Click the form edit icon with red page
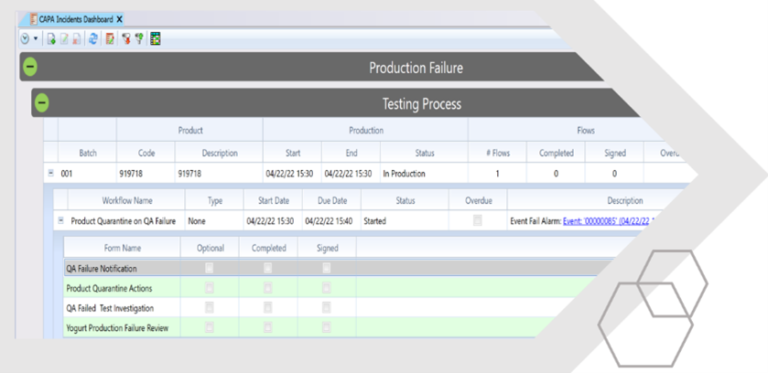 [x=110, y=39]
